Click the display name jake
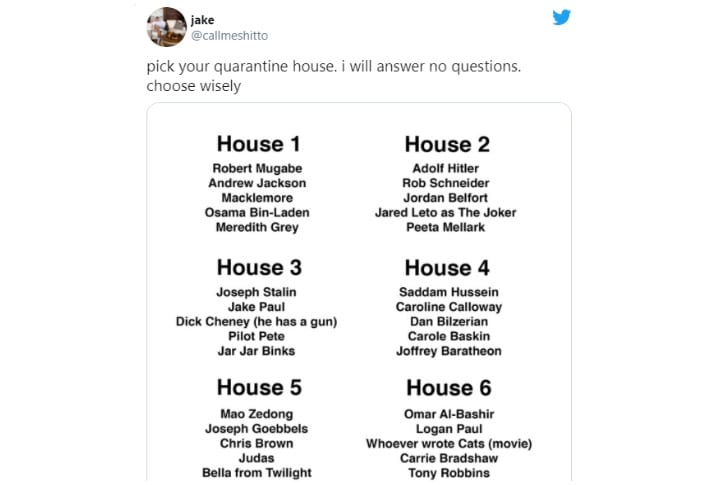This screenshot has height=485, width=728. tap(202, 20)
